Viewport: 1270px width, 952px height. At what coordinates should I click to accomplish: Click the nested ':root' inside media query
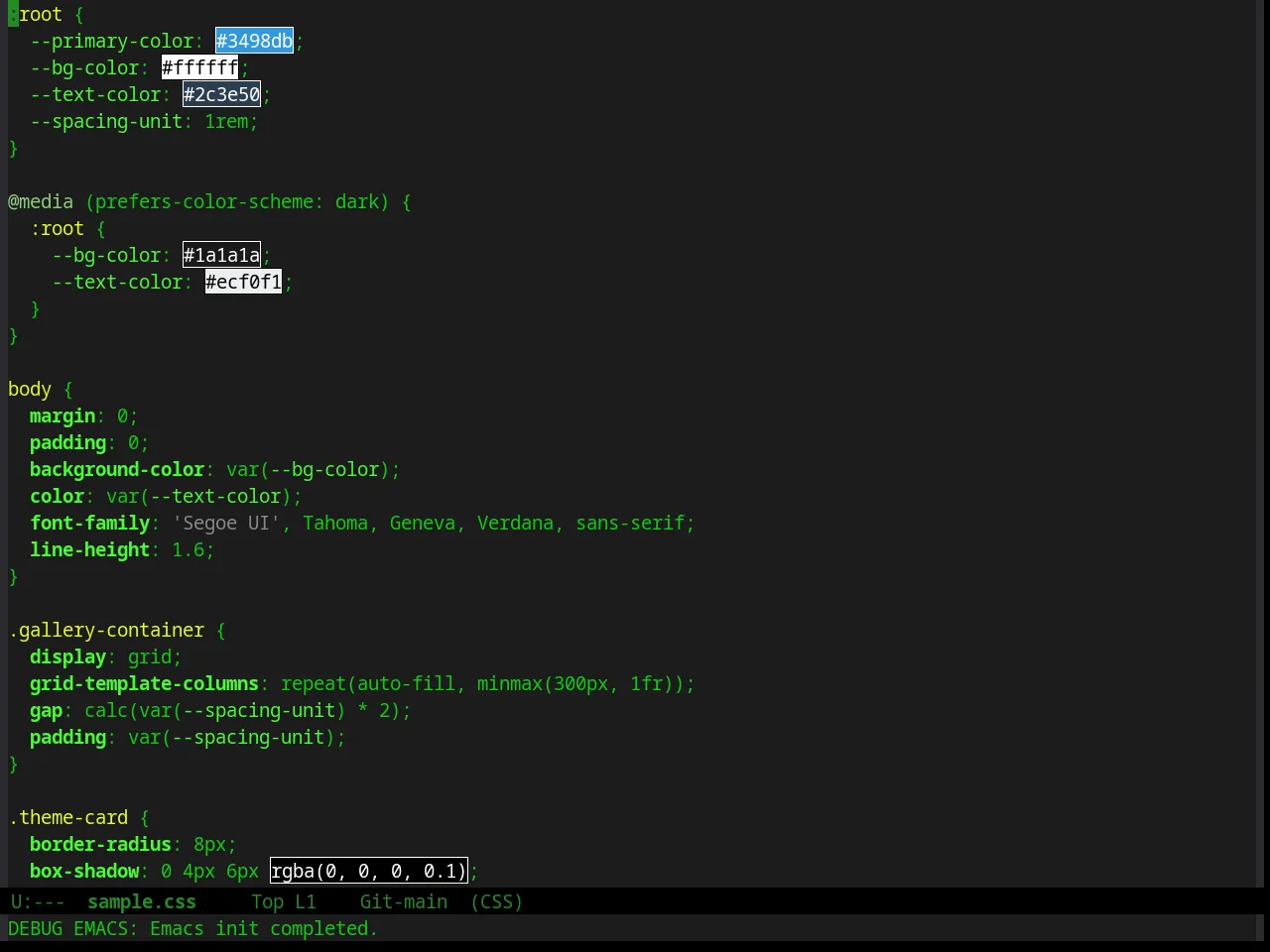pos(58,228)
